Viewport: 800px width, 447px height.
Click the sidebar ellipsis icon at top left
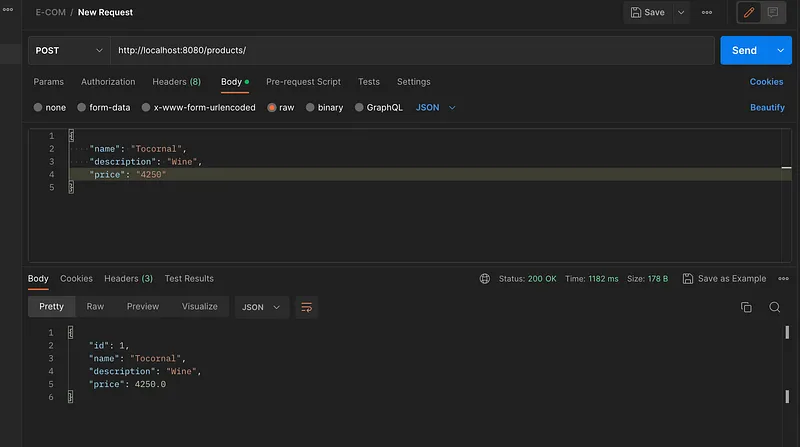point(8,9)
